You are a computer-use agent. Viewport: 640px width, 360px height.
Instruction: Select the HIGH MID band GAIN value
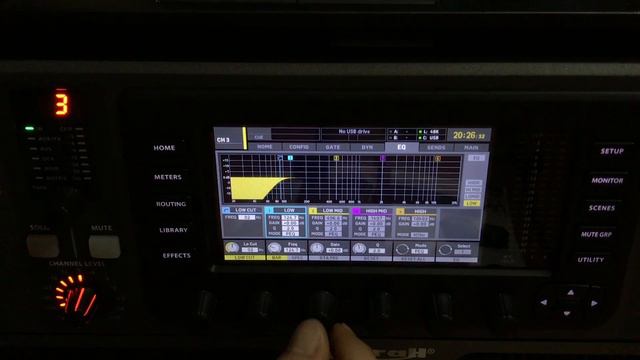(376, 224)
